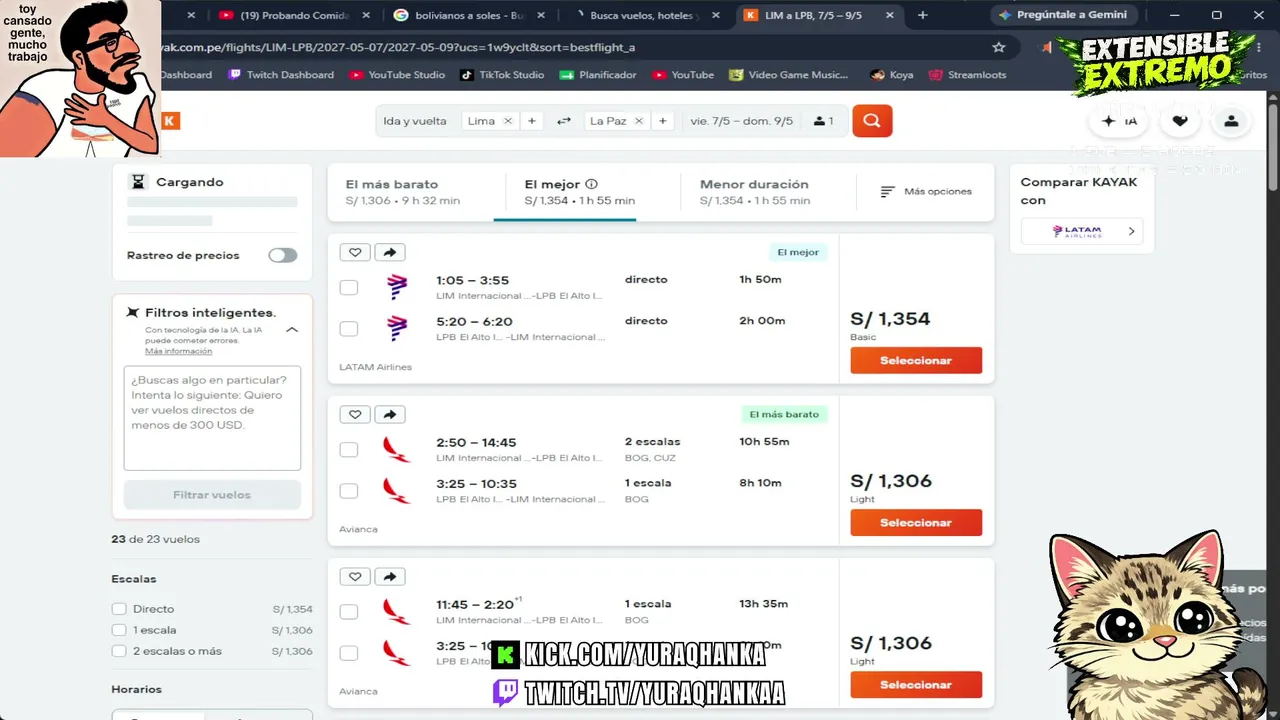Share the Avianca 2:50 – 14:45 flight
Viewport: 1280px width, 720px height.
(x=390, y=414)
